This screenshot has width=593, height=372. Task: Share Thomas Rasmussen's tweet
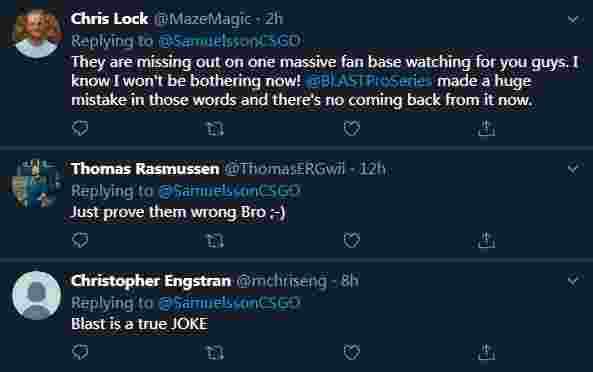[486, 240]
